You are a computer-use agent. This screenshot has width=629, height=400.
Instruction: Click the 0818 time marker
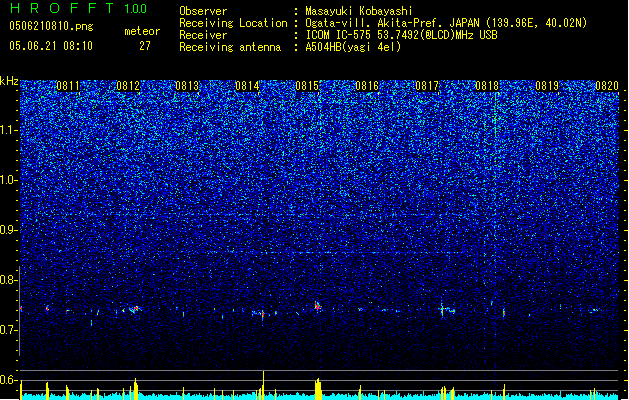click(487, 86)
